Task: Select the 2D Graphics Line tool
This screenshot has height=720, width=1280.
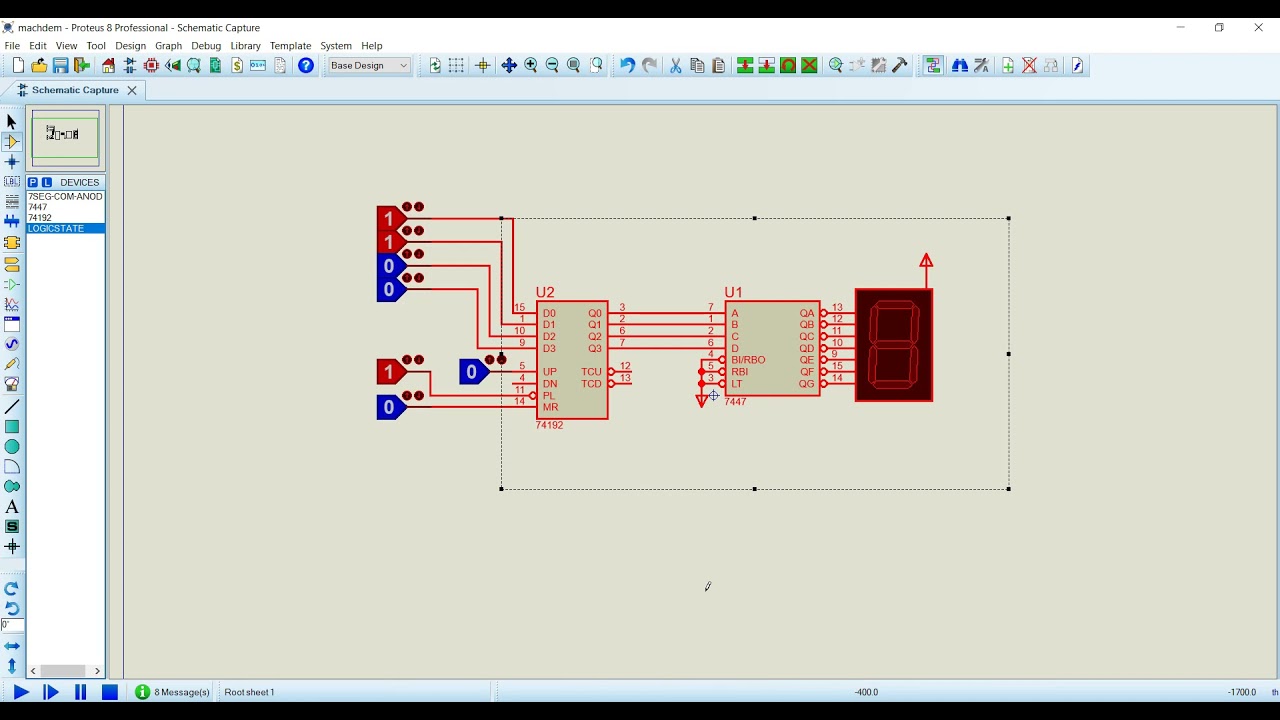Action: (x=12, y=408)
